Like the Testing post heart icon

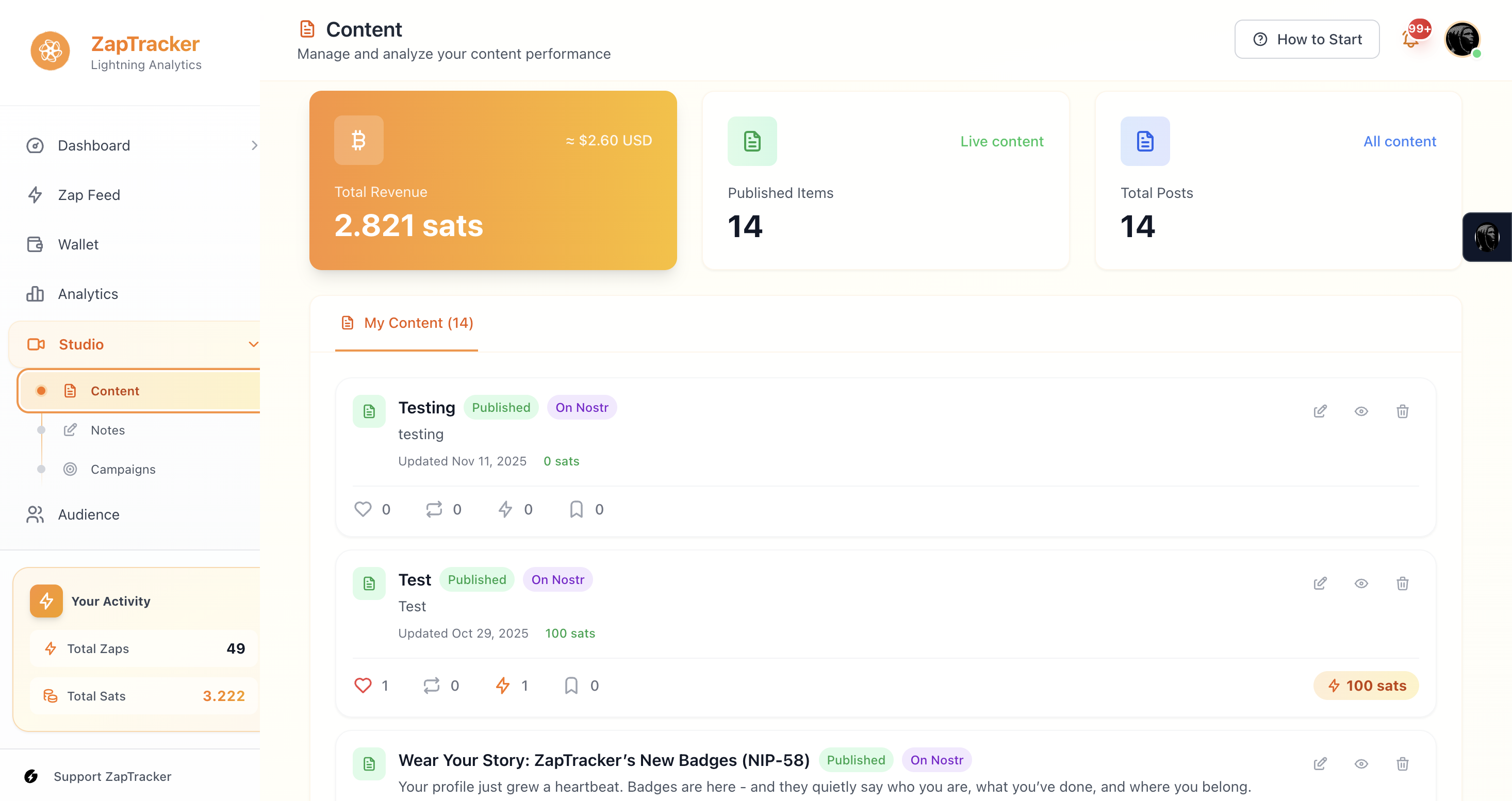click(363, 509)
